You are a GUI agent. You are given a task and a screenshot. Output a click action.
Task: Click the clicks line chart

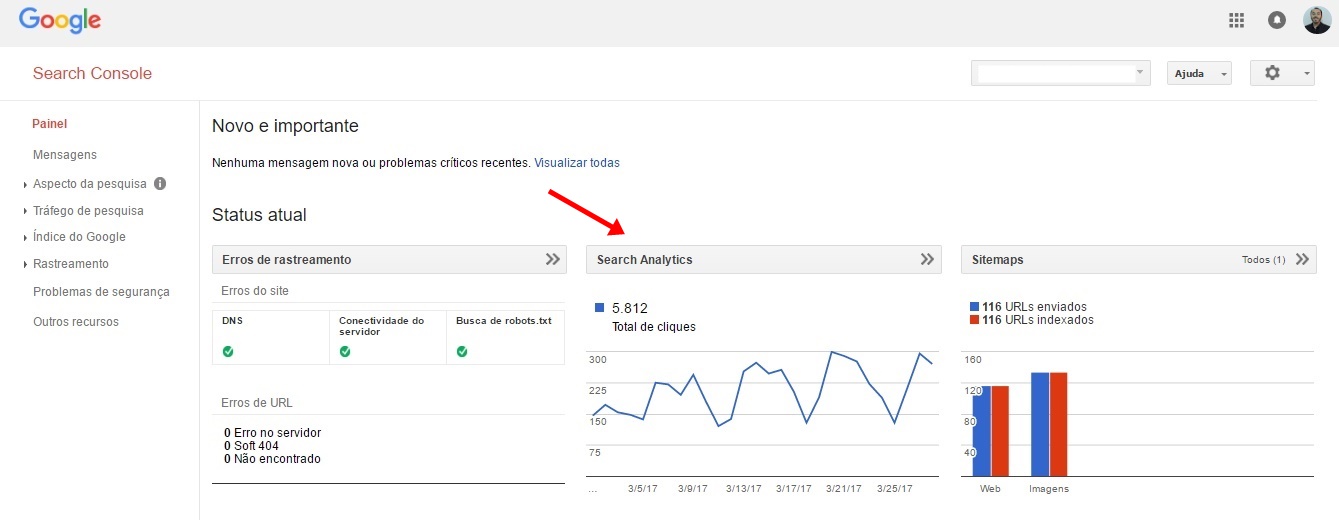[x=763, y=414]
